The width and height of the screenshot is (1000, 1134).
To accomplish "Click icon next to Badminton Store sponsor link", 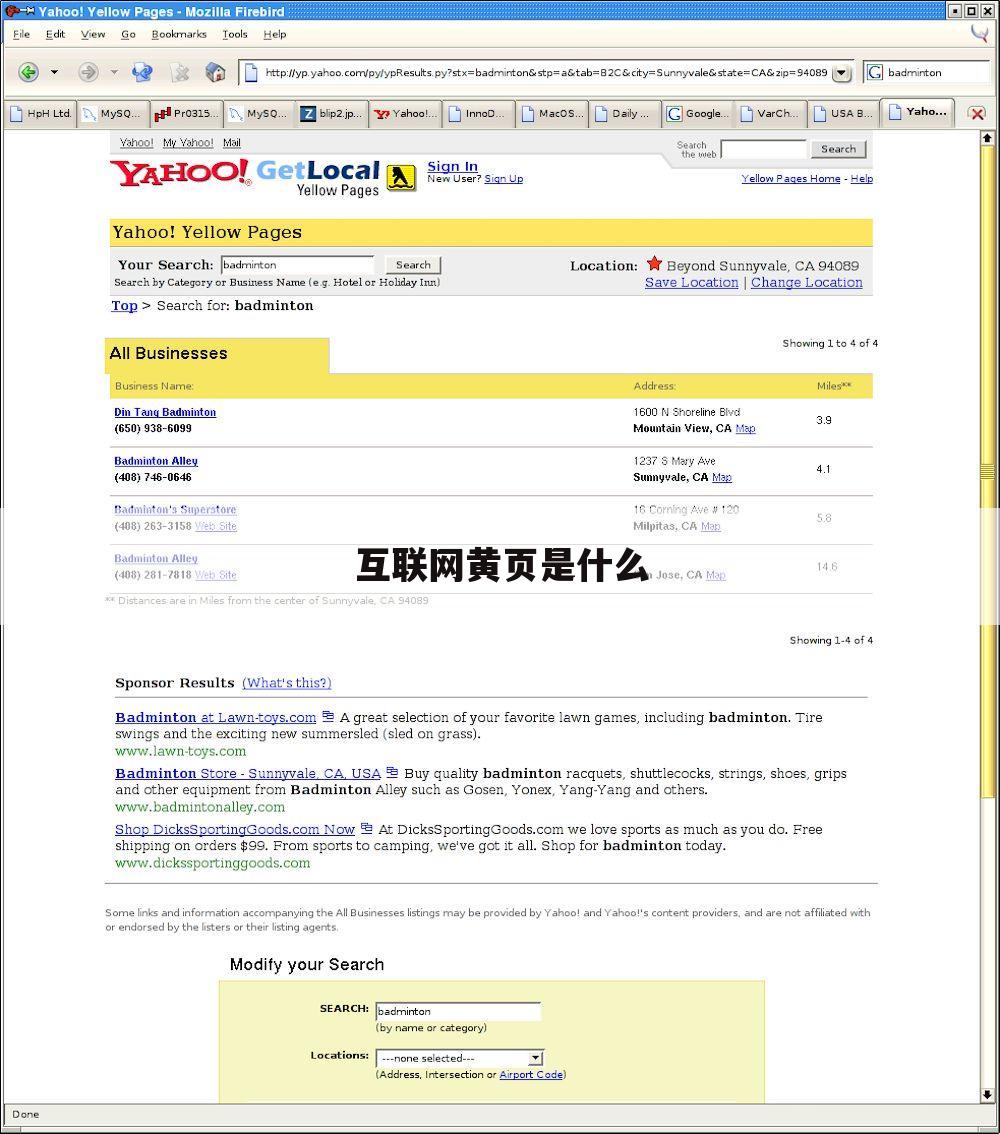I will [x=392, y=772].
